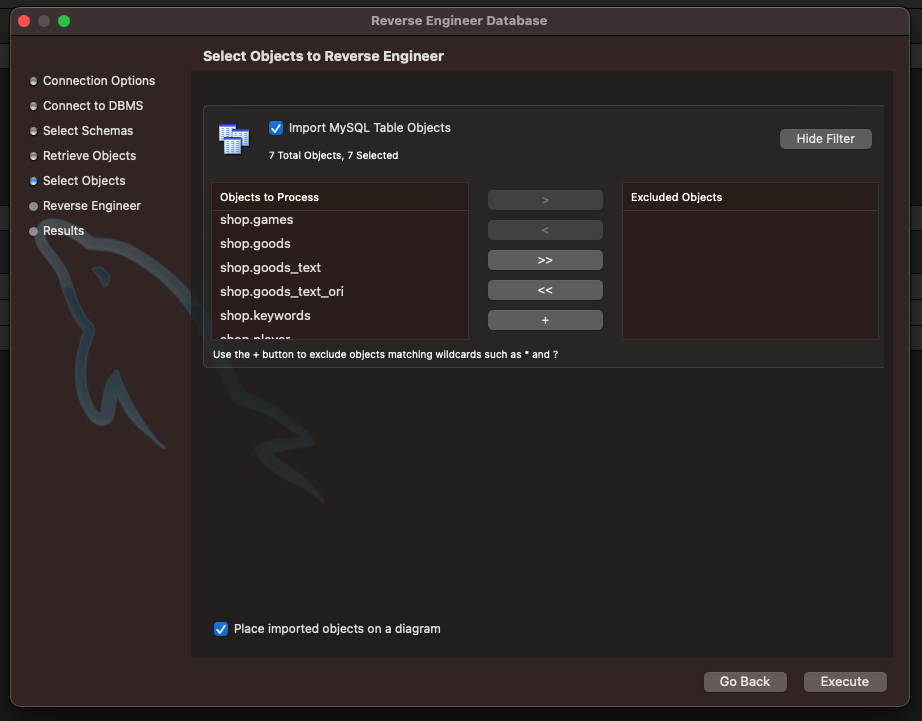Select shop.goods in the objects list
This screenshot has width=922, height=721.
point(340,243)
